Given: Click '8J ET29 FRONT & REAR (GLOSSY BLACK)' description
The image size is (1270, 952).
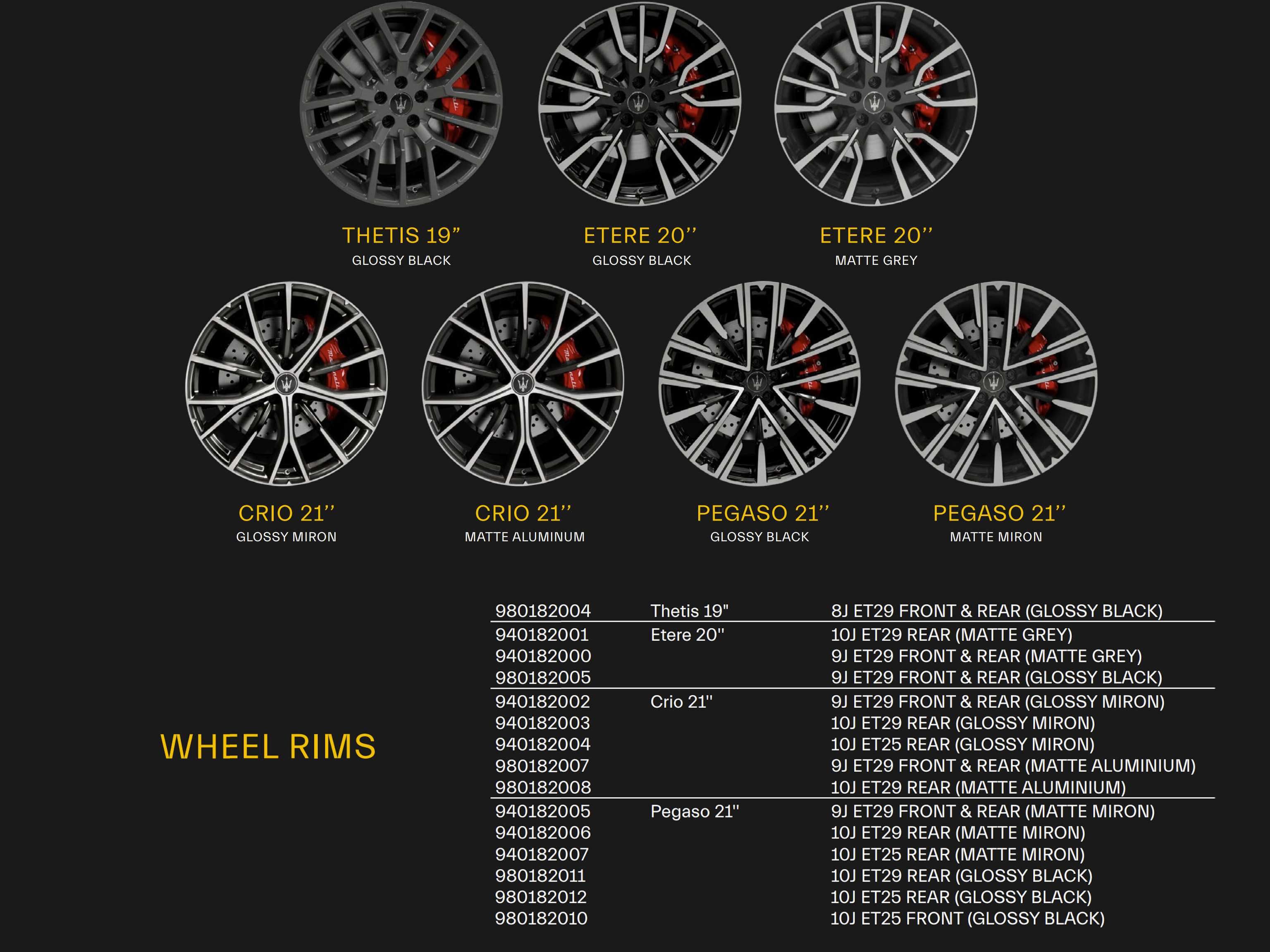Looking at the screenshot, I should [997, 611].
